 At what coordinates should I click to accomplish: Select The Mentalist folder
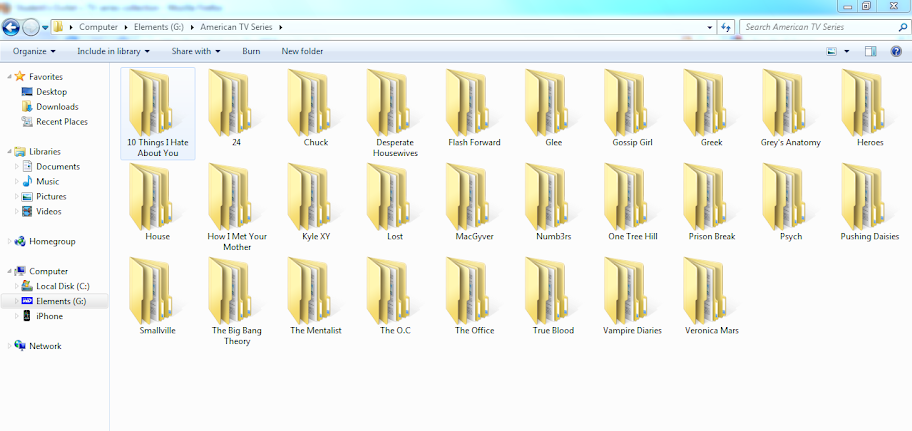(x=316, y=297)
